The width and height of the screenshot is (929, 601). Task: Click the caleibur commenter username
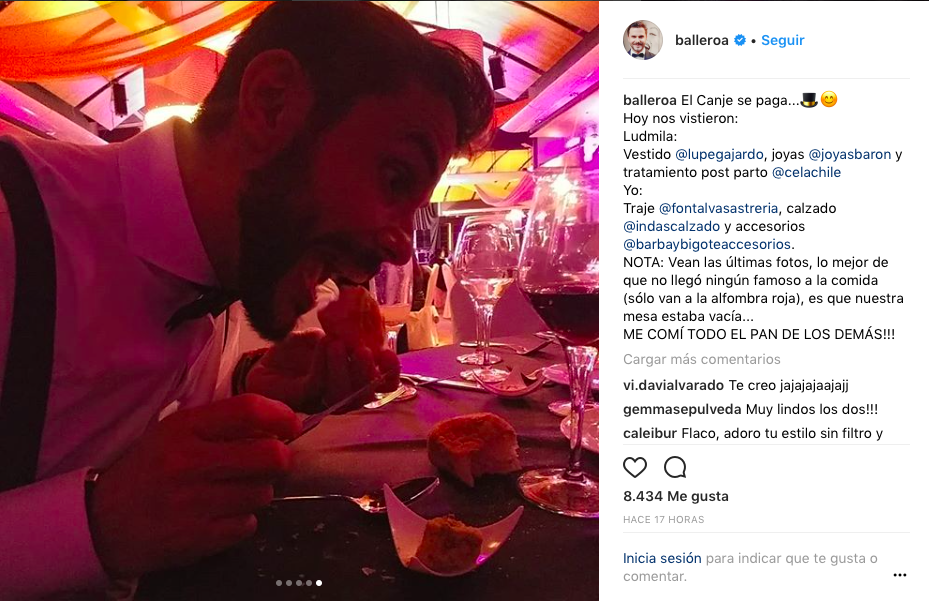click(650, 433)
